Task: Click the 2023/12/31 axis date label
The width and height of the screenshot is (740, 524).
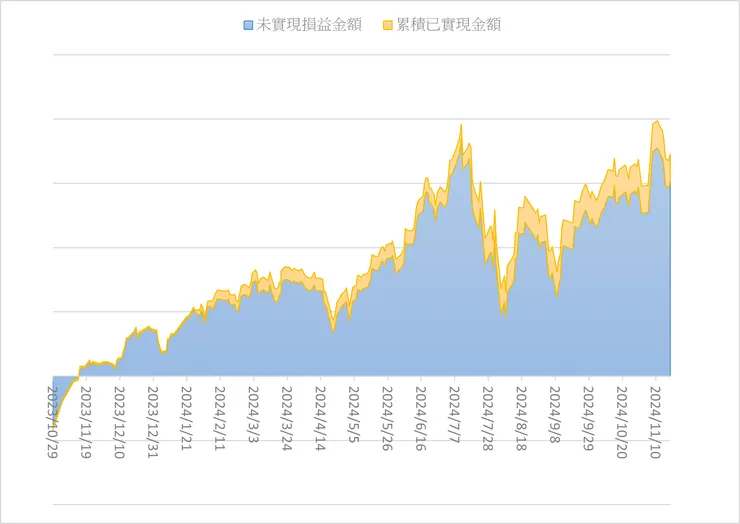Action: (x=153, y=423)
